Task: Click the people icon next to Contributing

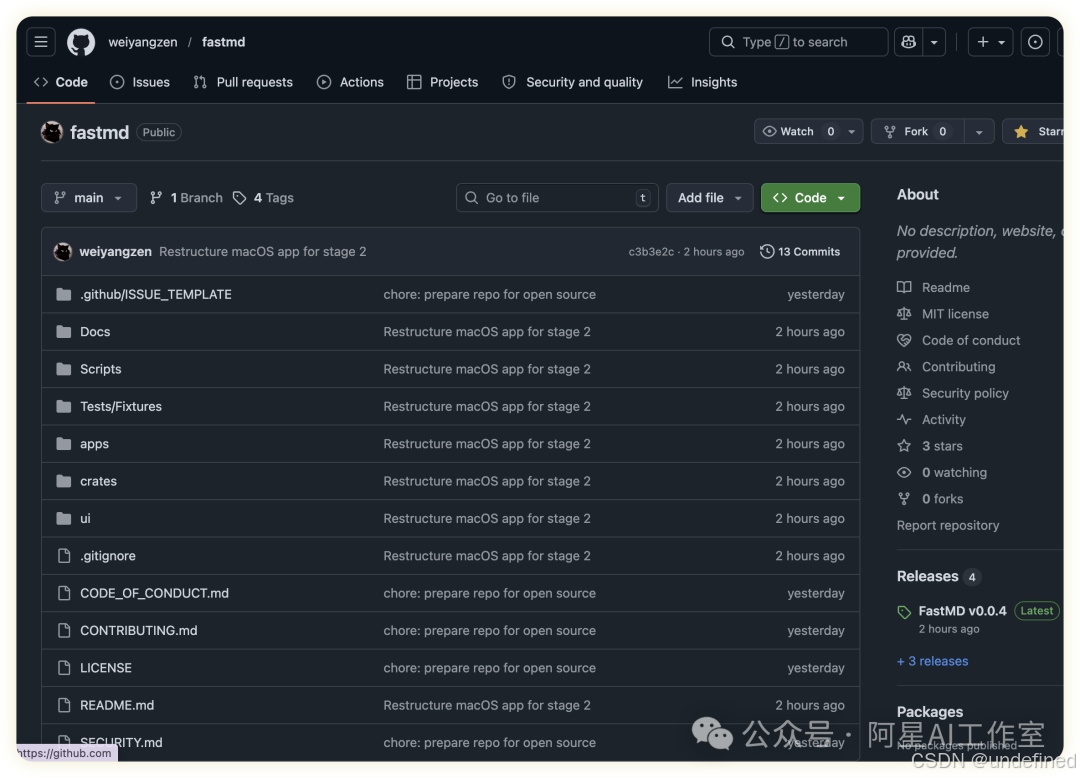Action: [x=904, y=367]
